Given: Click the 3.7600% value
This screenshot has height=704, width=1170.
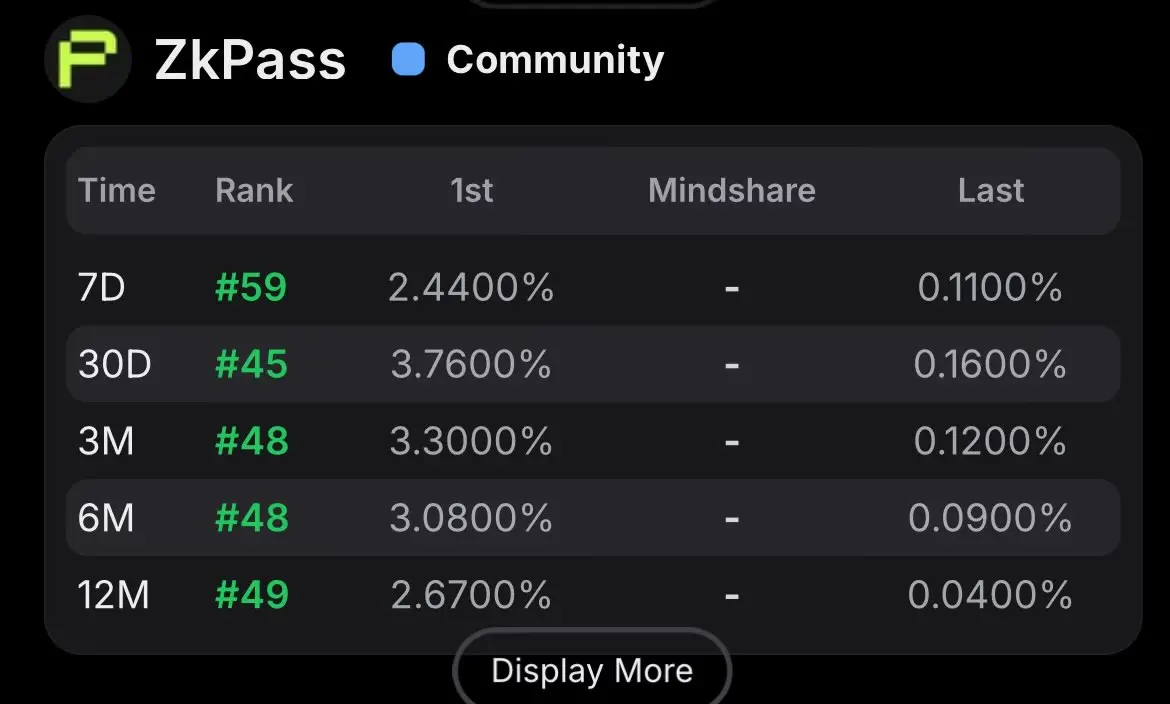Looking at the screenshot, I should pos(471,364).
